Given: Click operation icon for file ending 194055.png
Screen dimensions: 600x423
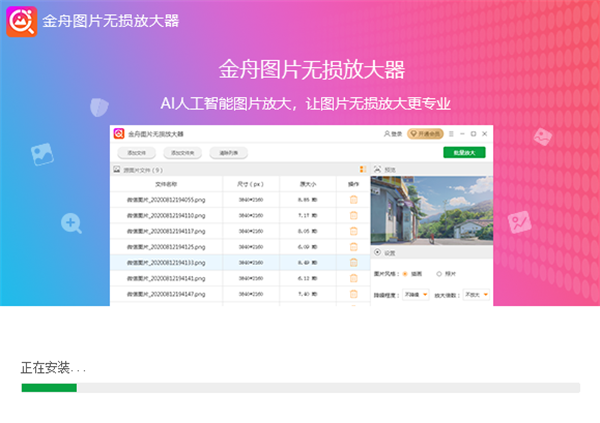Looking at the screenshot, I should [353, 200].
